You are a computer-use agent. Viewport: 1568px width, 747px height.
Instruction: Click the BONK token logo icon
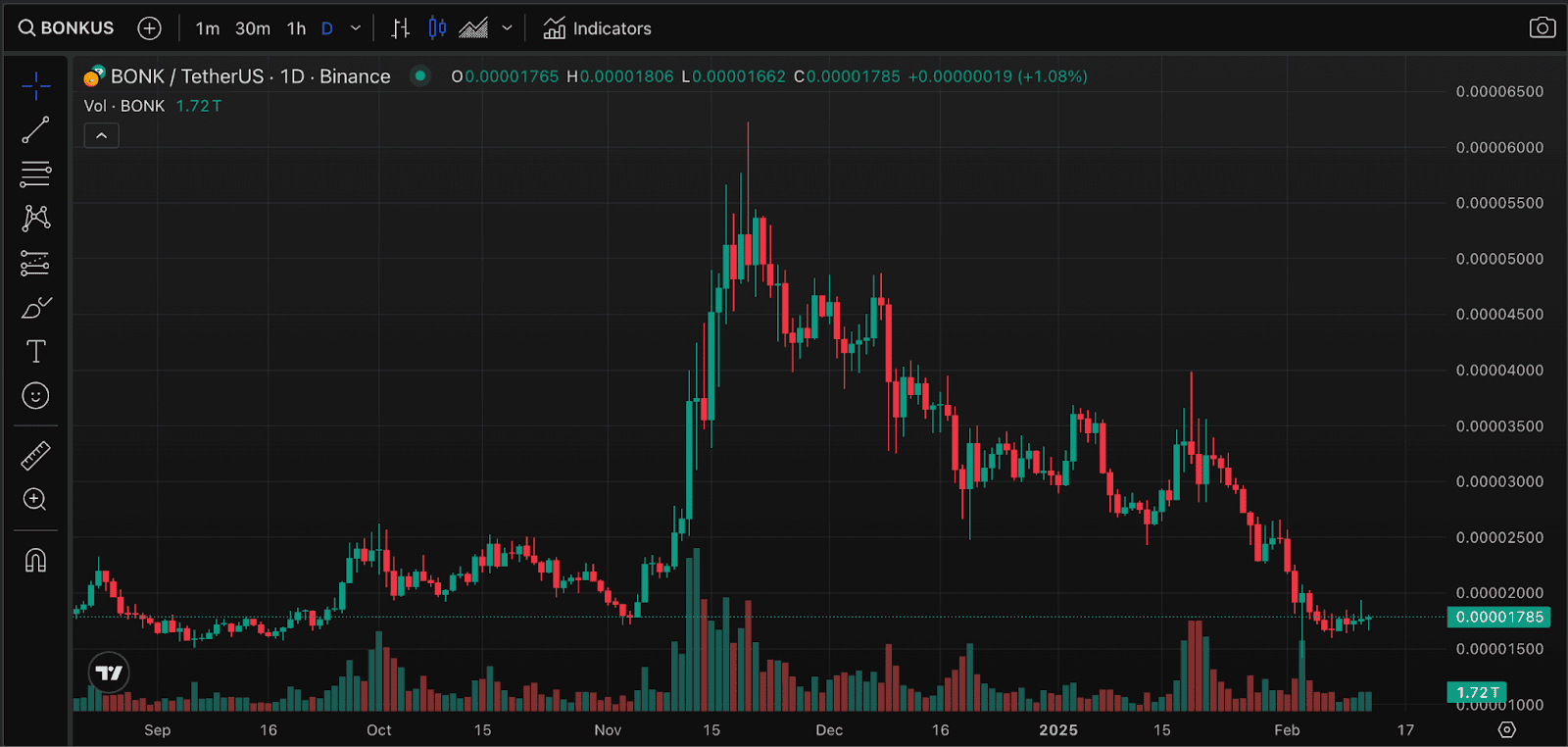94,76
